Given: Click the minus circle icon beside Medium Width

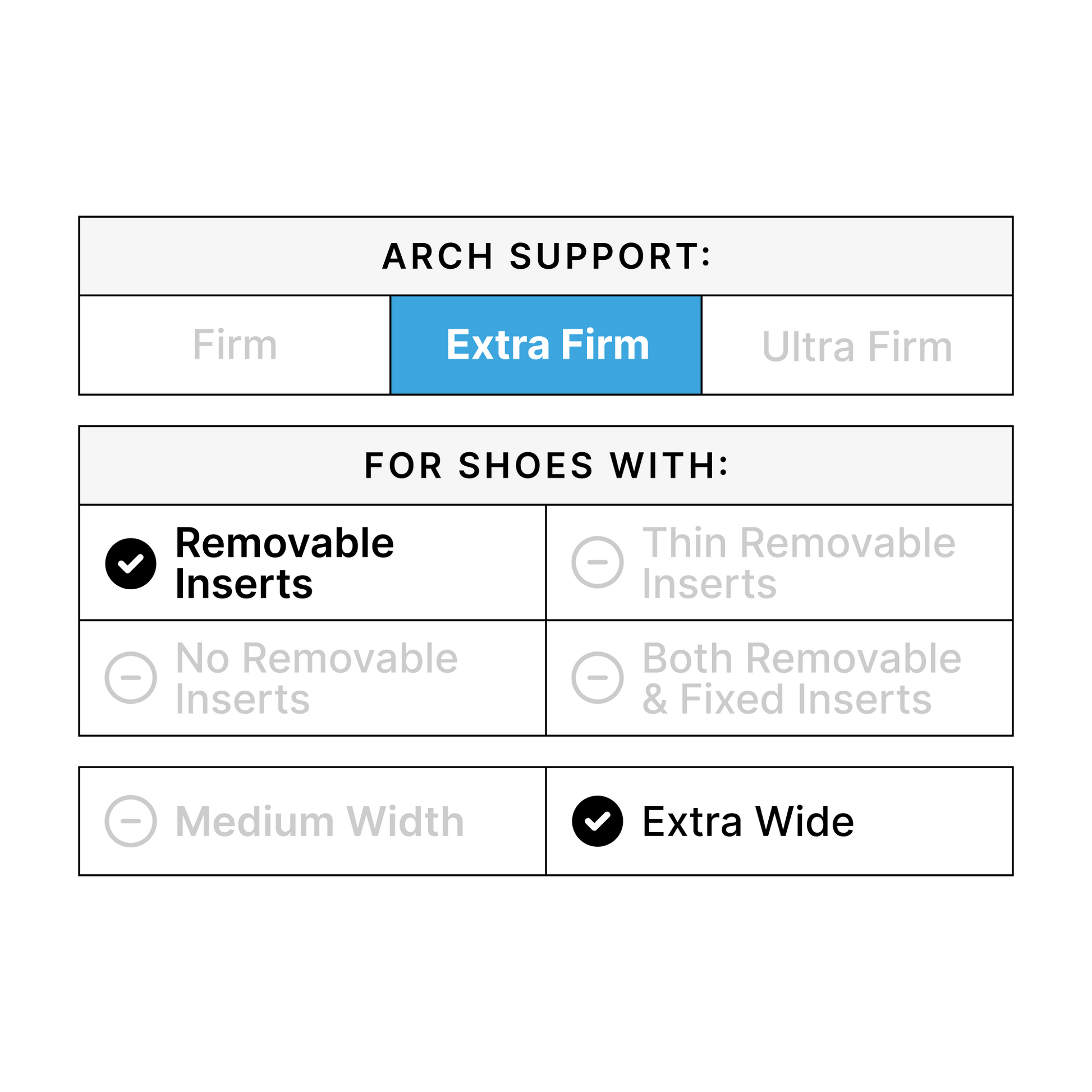Looking at the screenshot, I should [131, 822].
